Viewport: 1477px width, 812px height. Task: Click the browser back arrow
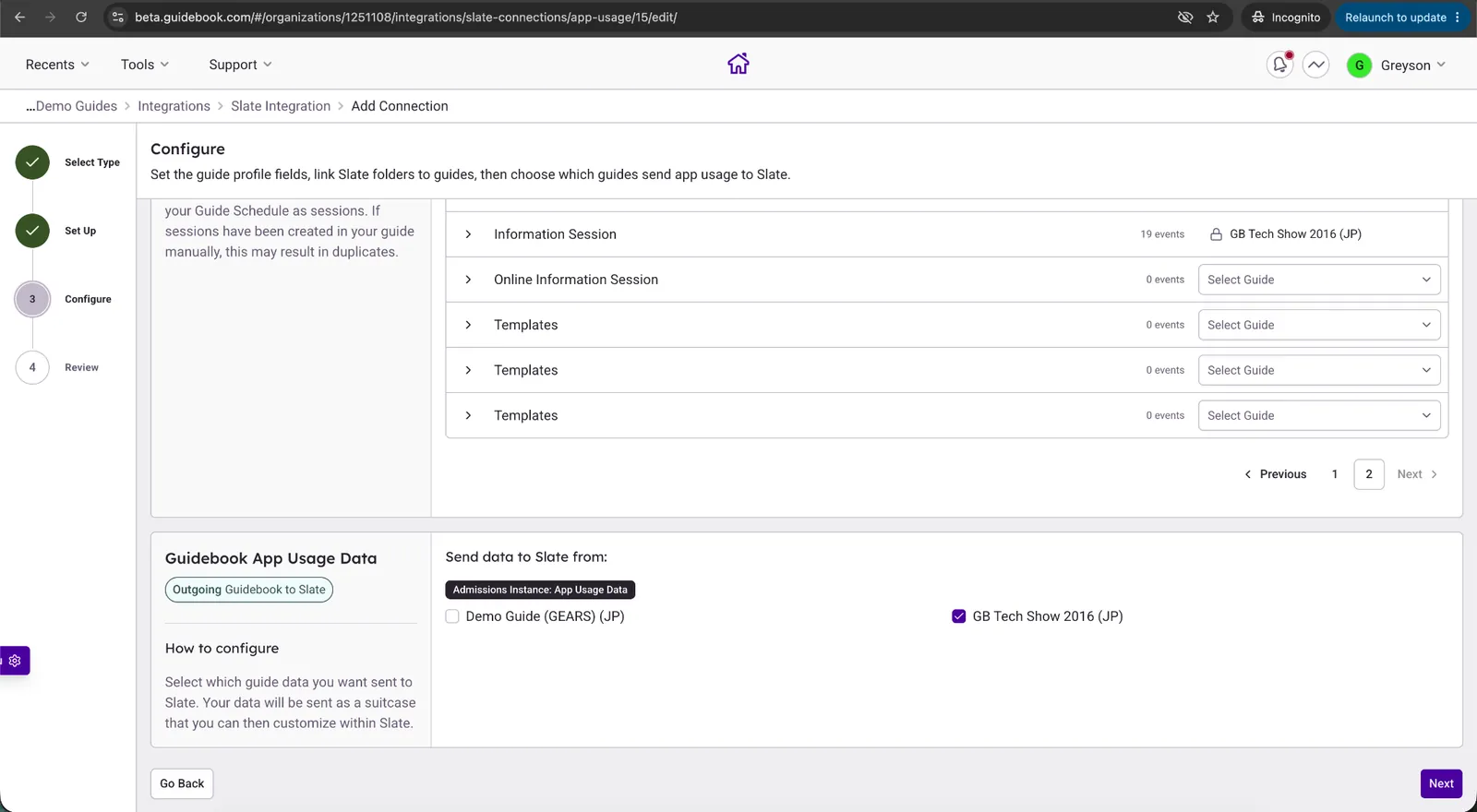(x=19, y=18)
